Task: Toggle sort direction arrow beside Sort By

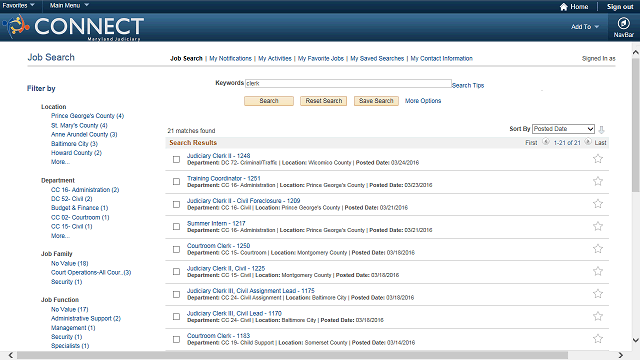Action: [x=601, y=129]
